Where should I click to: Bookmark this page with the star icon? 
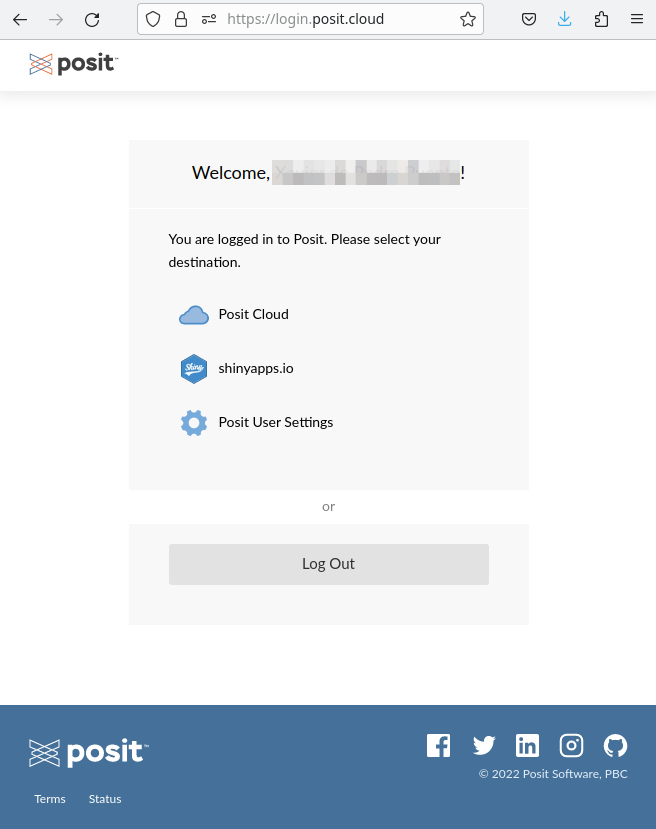[468, 20]
